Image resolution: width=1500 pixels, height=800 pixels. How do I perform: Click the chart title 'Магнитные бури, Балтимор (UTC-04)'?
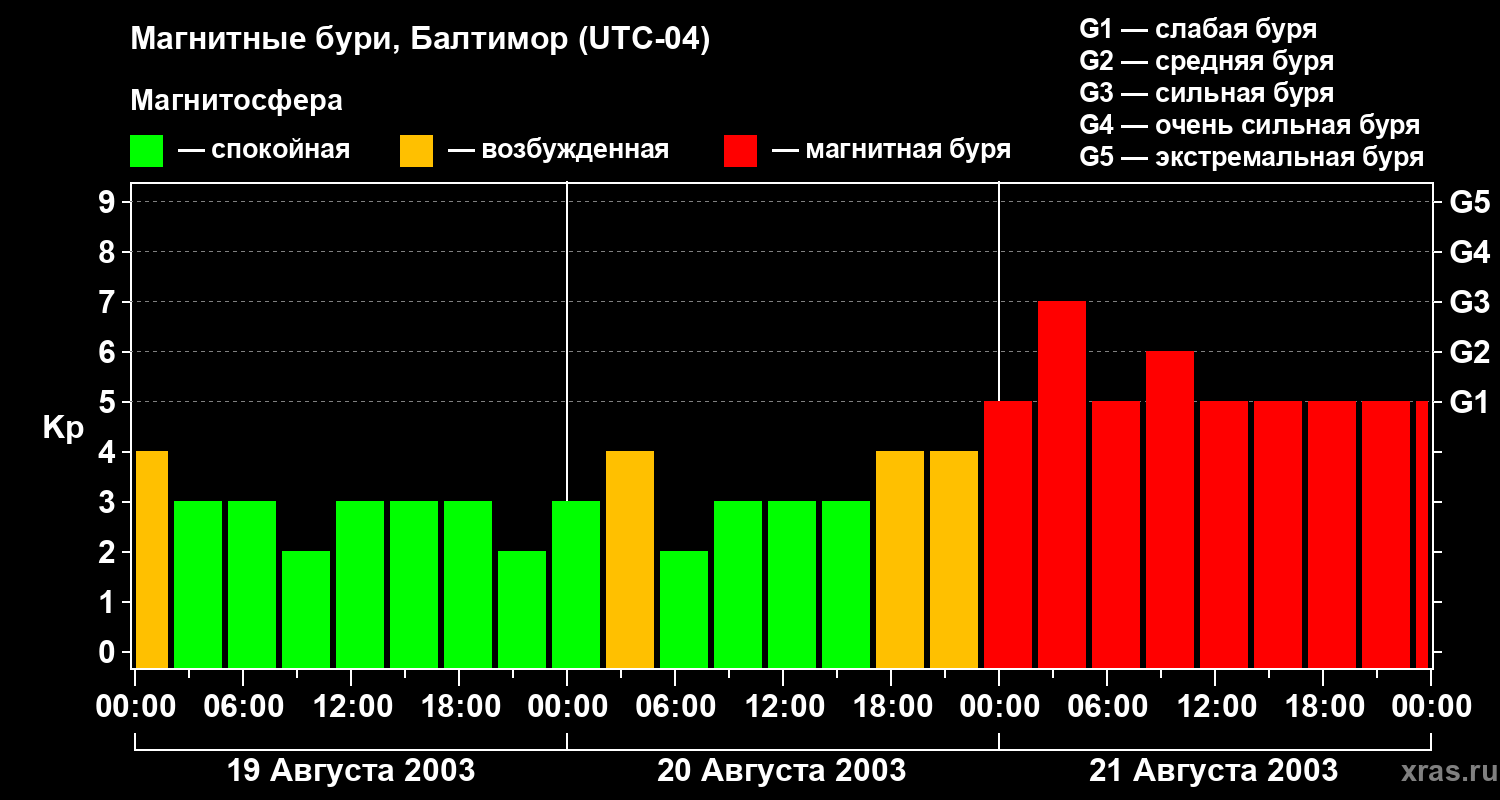coord(420,40)
